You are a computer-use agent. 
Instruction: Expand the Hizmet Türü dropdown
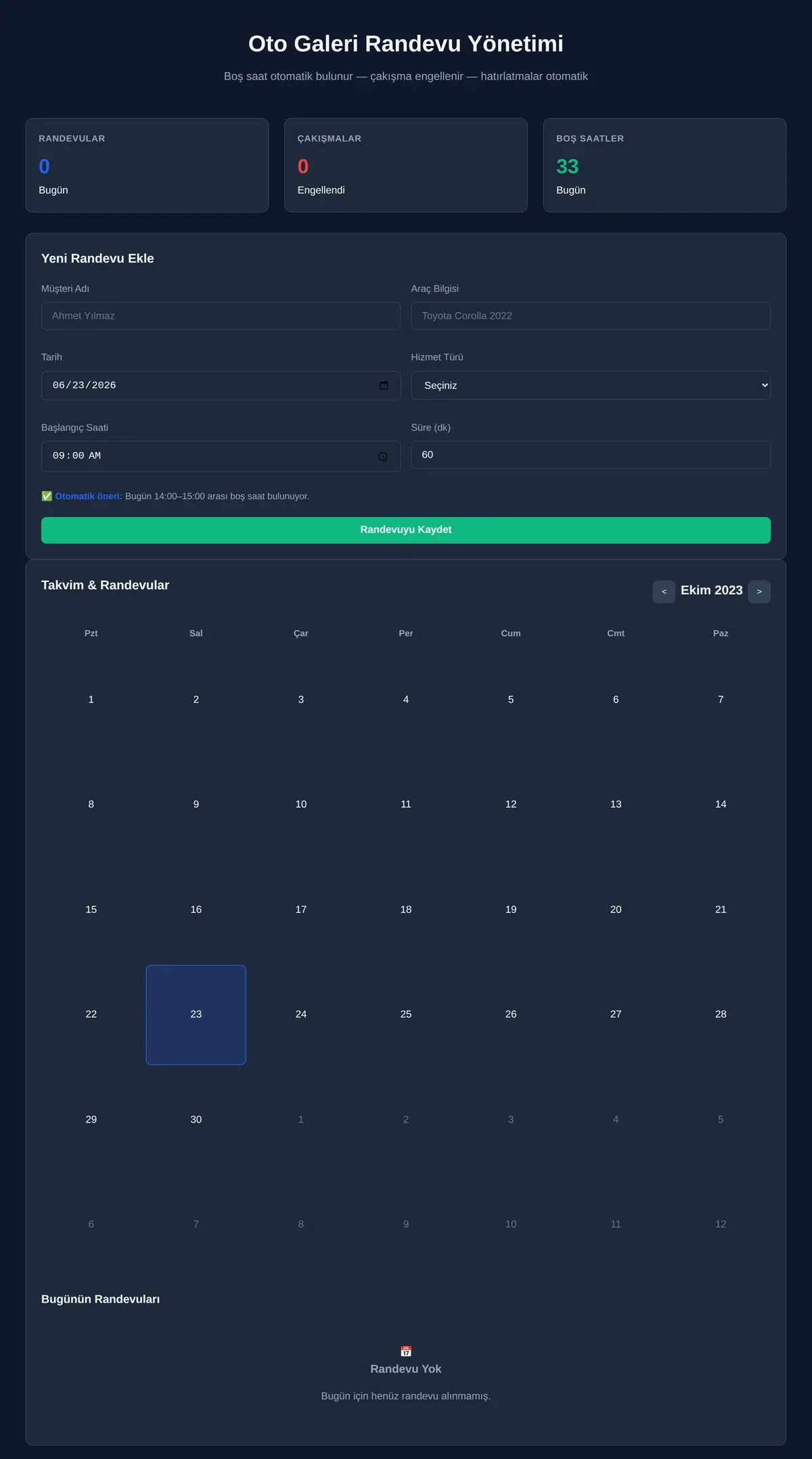pyautogui.click(x=591, y=385)
